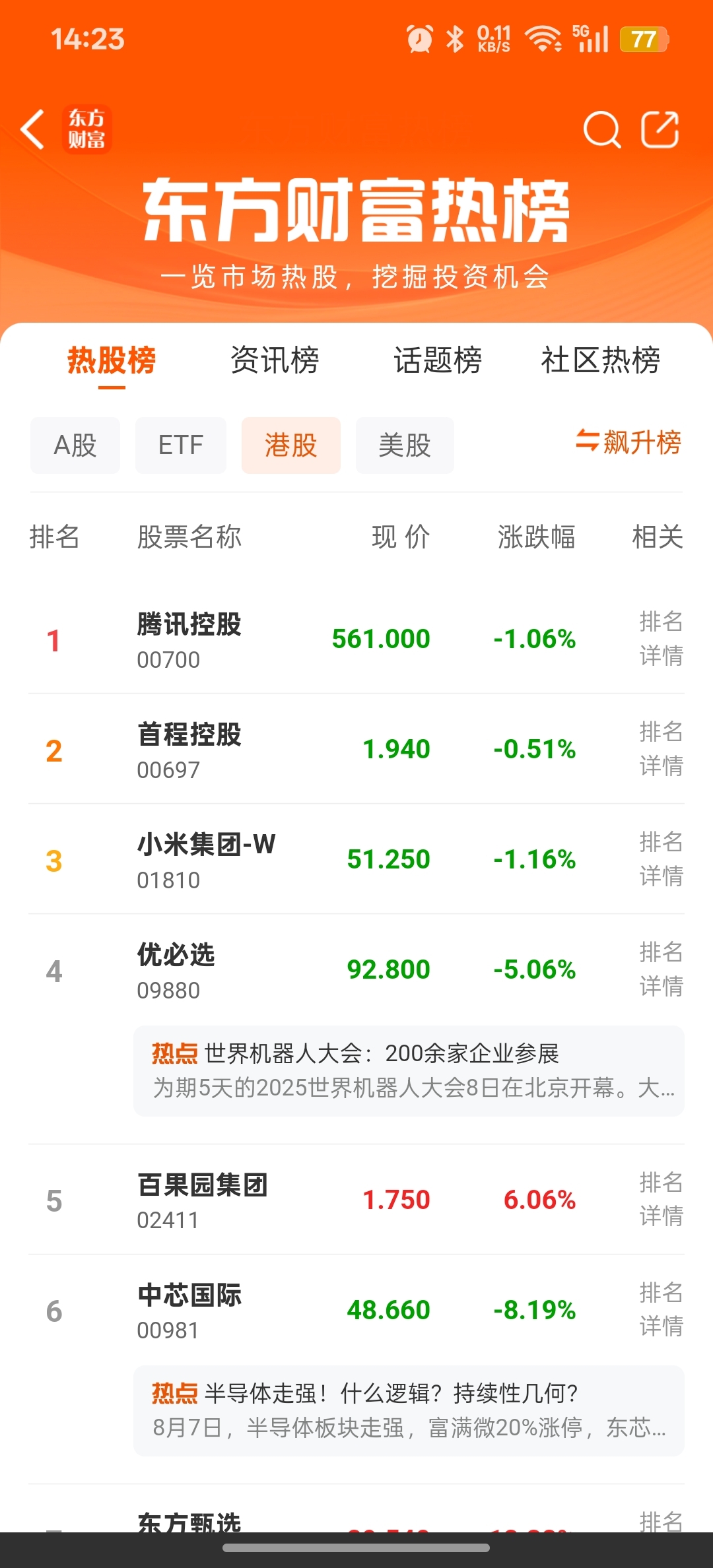
Task: Open 百果园集团 stock entry
Action: tap(356, 1200)
